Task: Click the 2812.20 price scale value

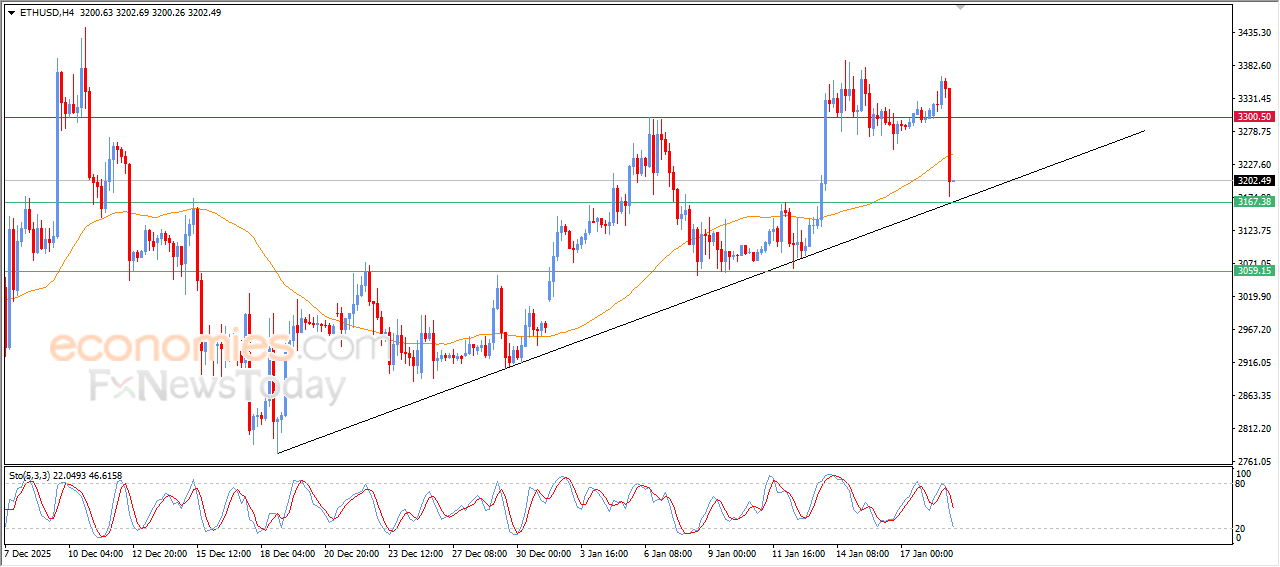Action: [x=1253, y=429]
